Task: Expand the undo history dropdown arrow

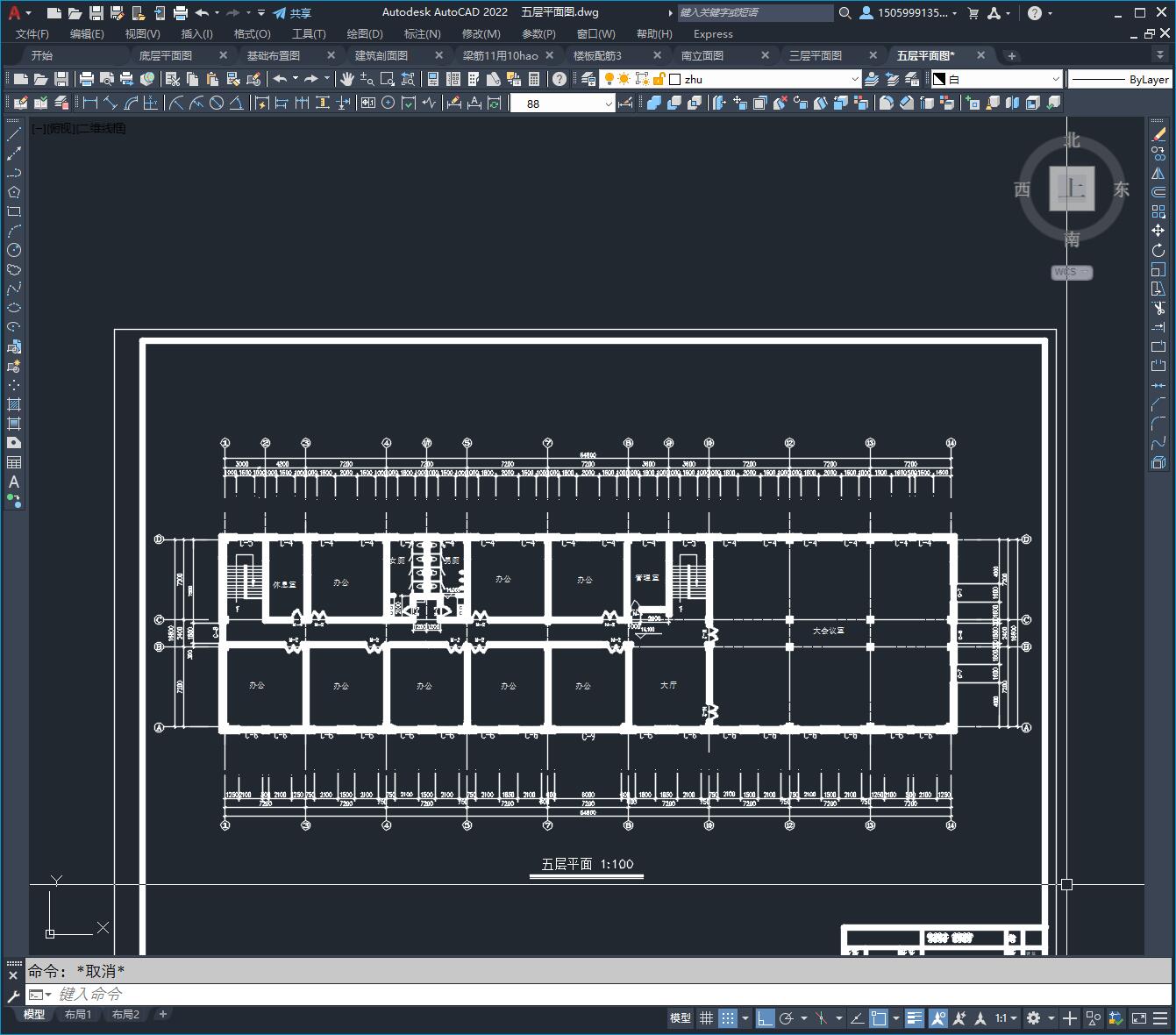Action: [x=296, y=79]
